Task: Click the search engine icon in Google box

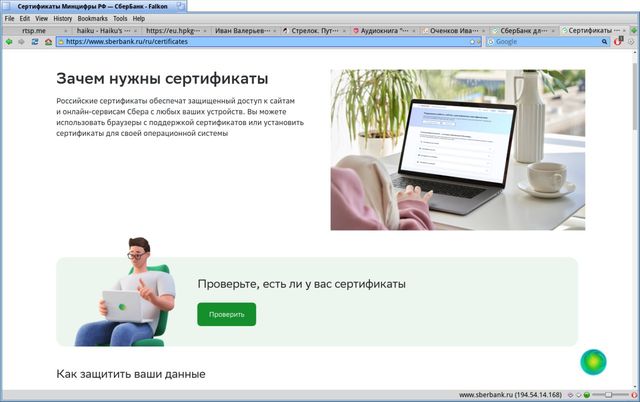Action: tap(491, 42)
